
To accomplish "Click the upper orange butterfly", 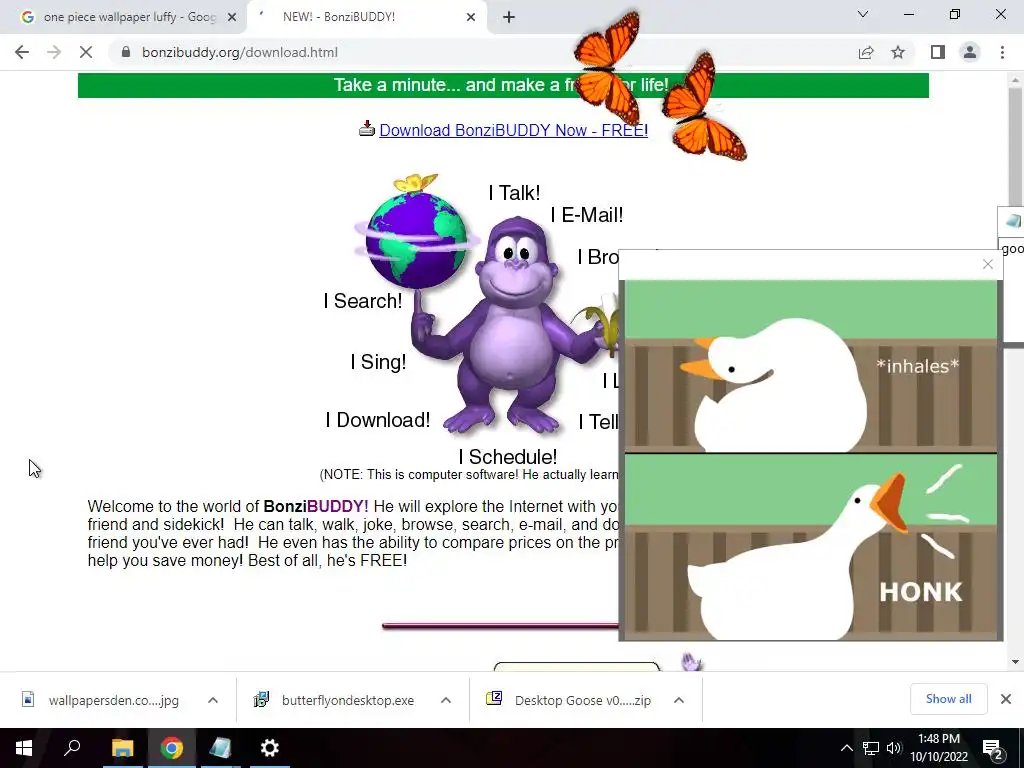I will tap(607, 67).
